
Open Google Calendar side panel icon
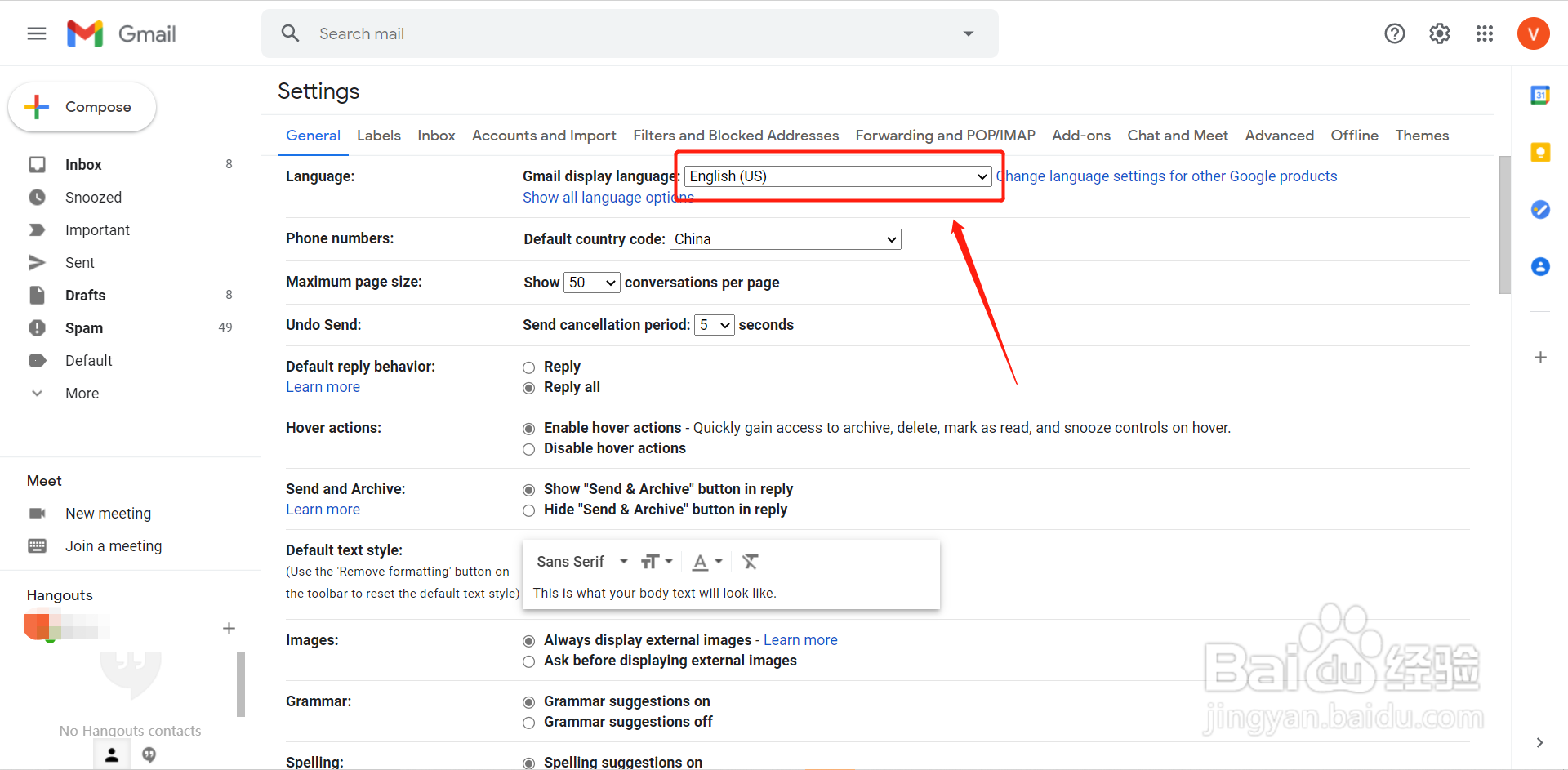tap(1540, 96)
